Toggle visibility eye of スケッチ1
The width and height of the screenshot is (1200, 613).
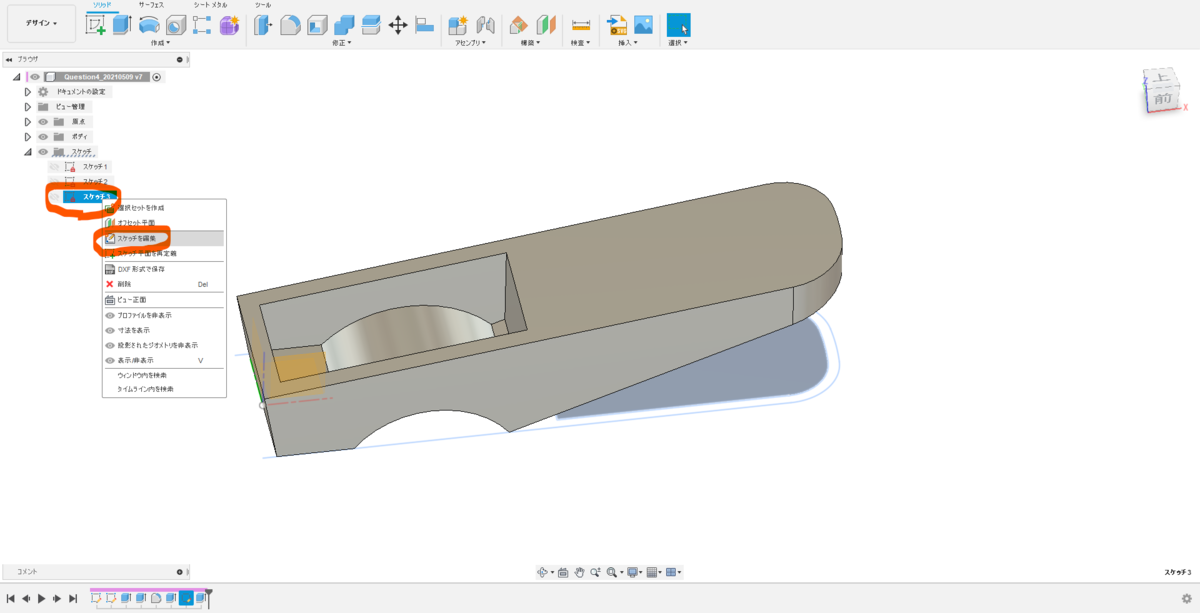55,167
